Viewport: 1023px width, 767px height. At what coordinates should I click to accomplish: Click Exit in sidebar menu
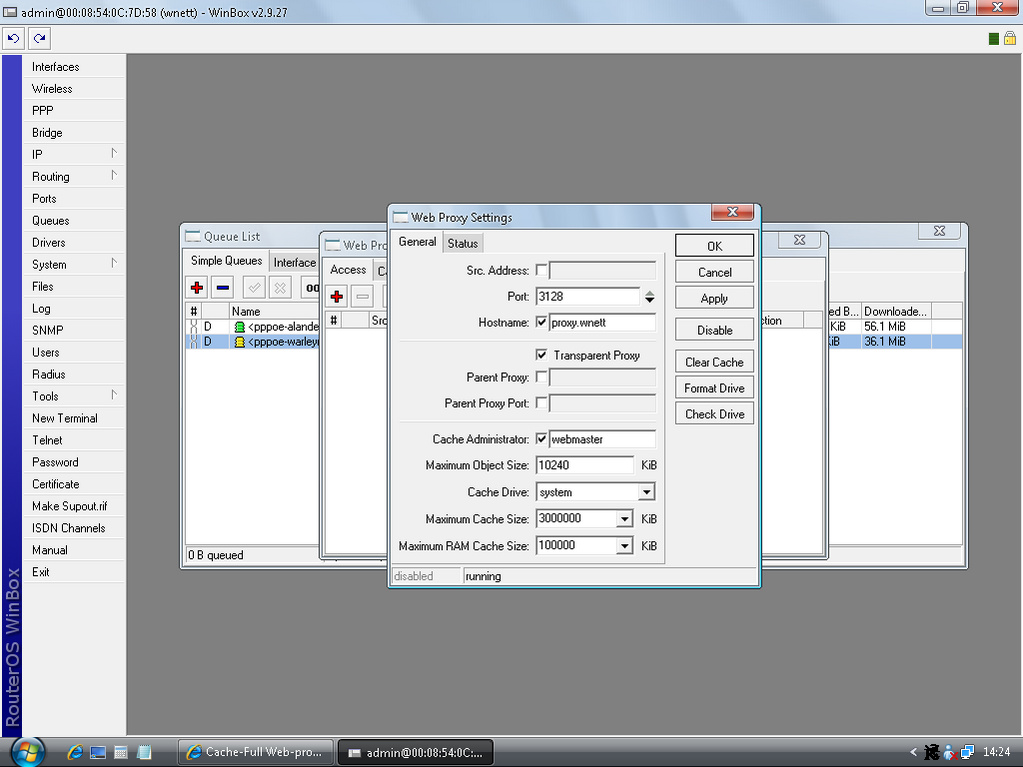[74, 572]
